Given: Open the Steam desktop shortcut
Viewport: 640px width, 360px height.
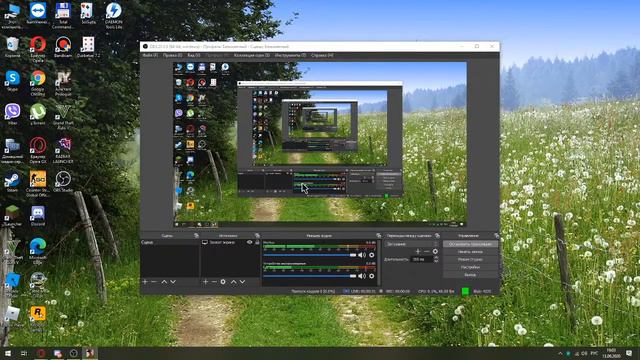Looking at the screenshot, I should [x=12, y=182].
